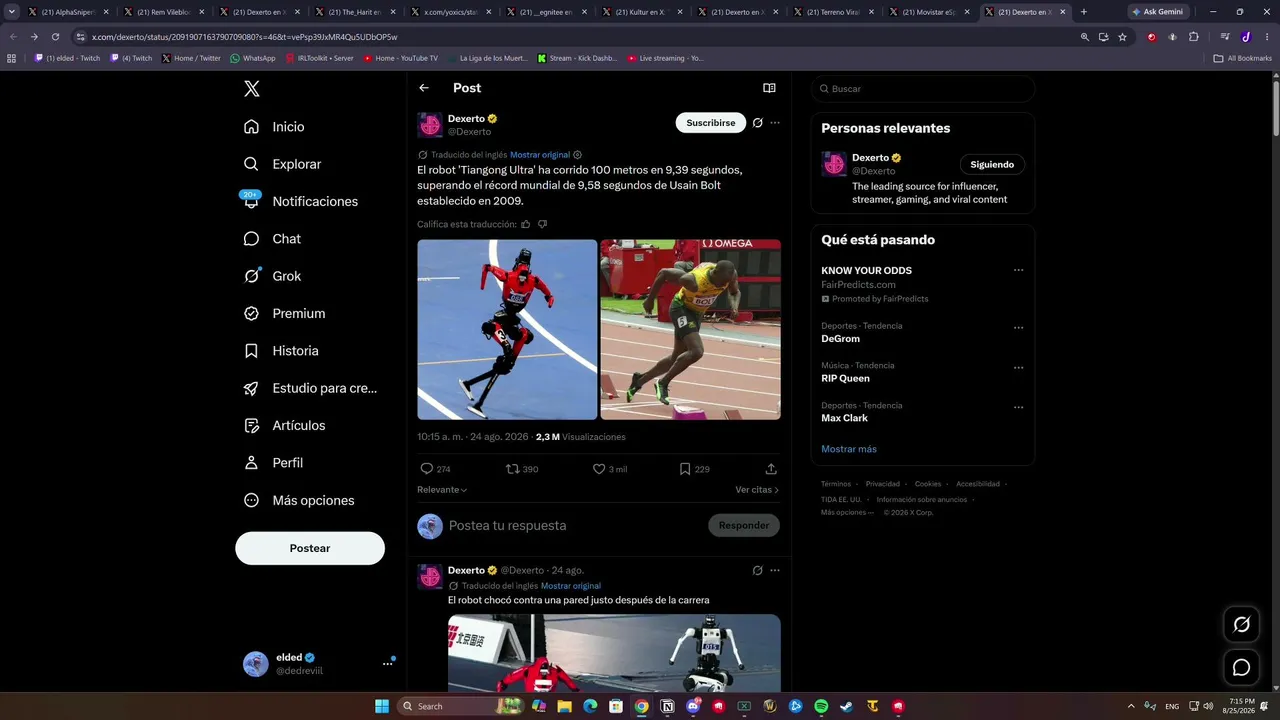The image size is (1280, 720).
Task: Toggle Siguiendo for Dexerto
Action: 992,165
